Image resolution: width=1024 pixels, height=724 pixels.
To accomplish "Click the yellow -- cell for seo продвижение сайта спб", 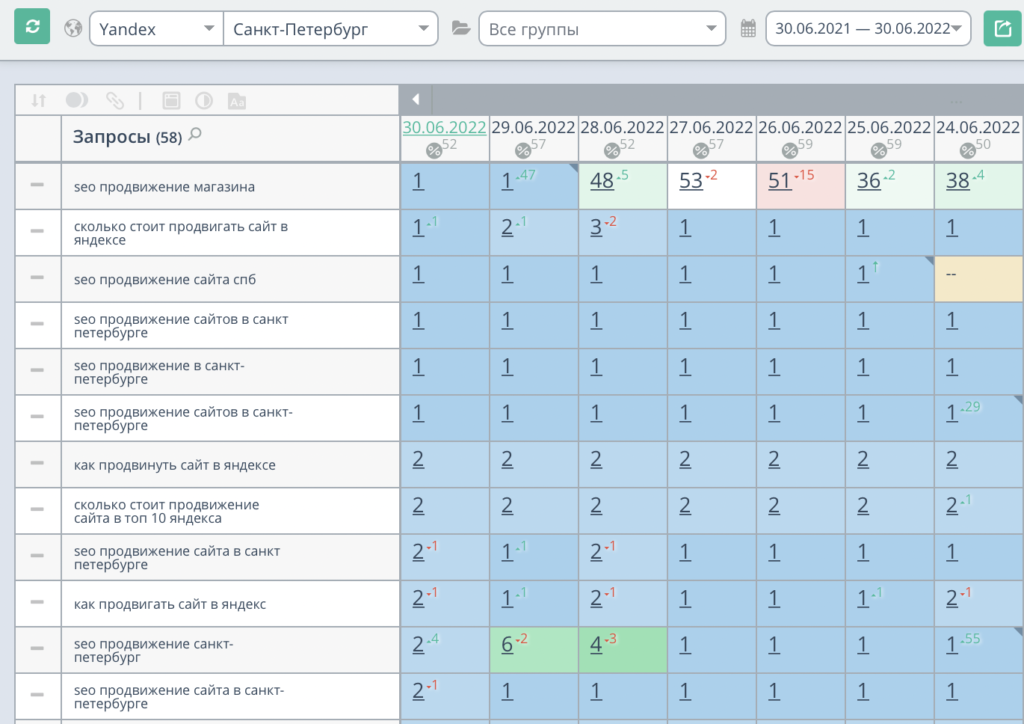I will click(x=979, y=279).
